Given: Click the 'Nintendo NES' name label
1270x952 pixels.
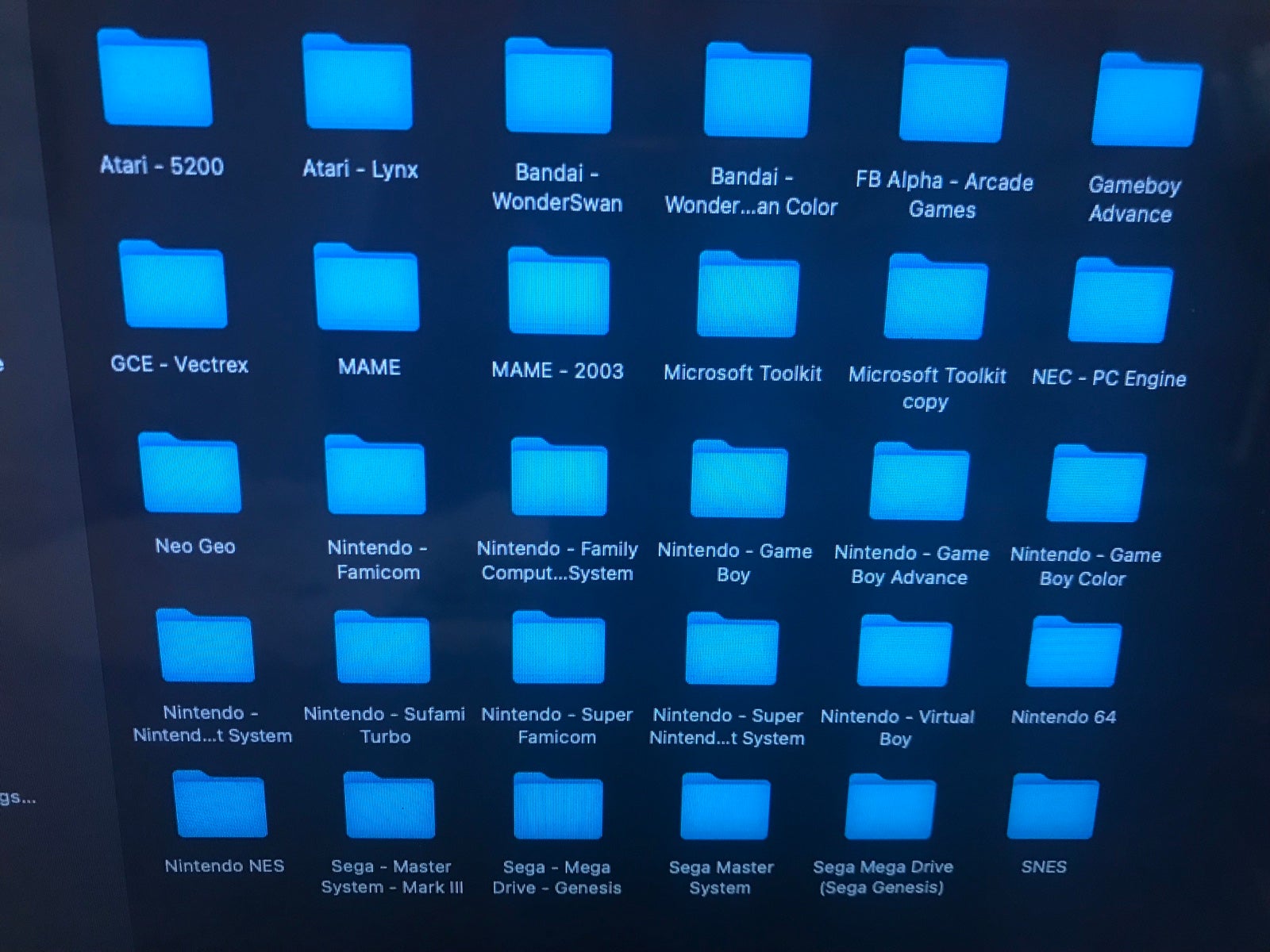Looking at the screenshot, I should [x=225, y=866].
